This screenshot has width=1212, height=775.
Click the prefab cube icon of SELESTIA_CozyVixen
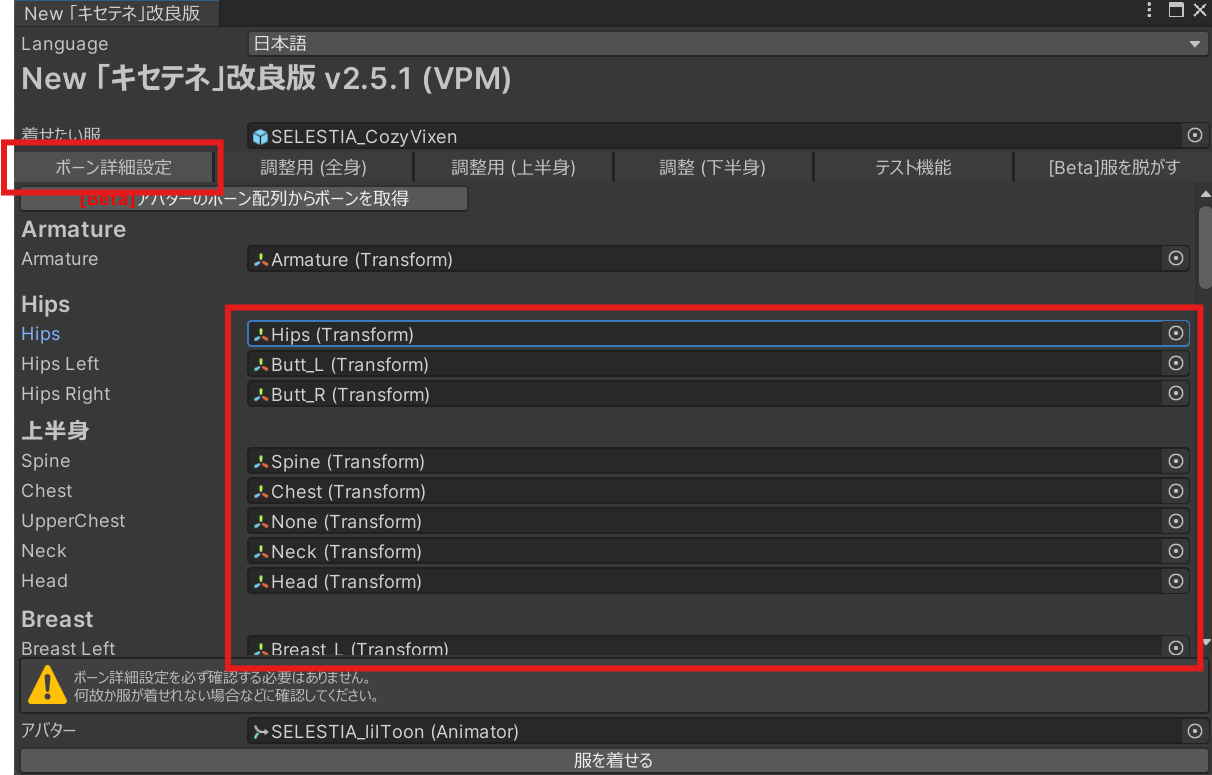click(x=260, y=136)
